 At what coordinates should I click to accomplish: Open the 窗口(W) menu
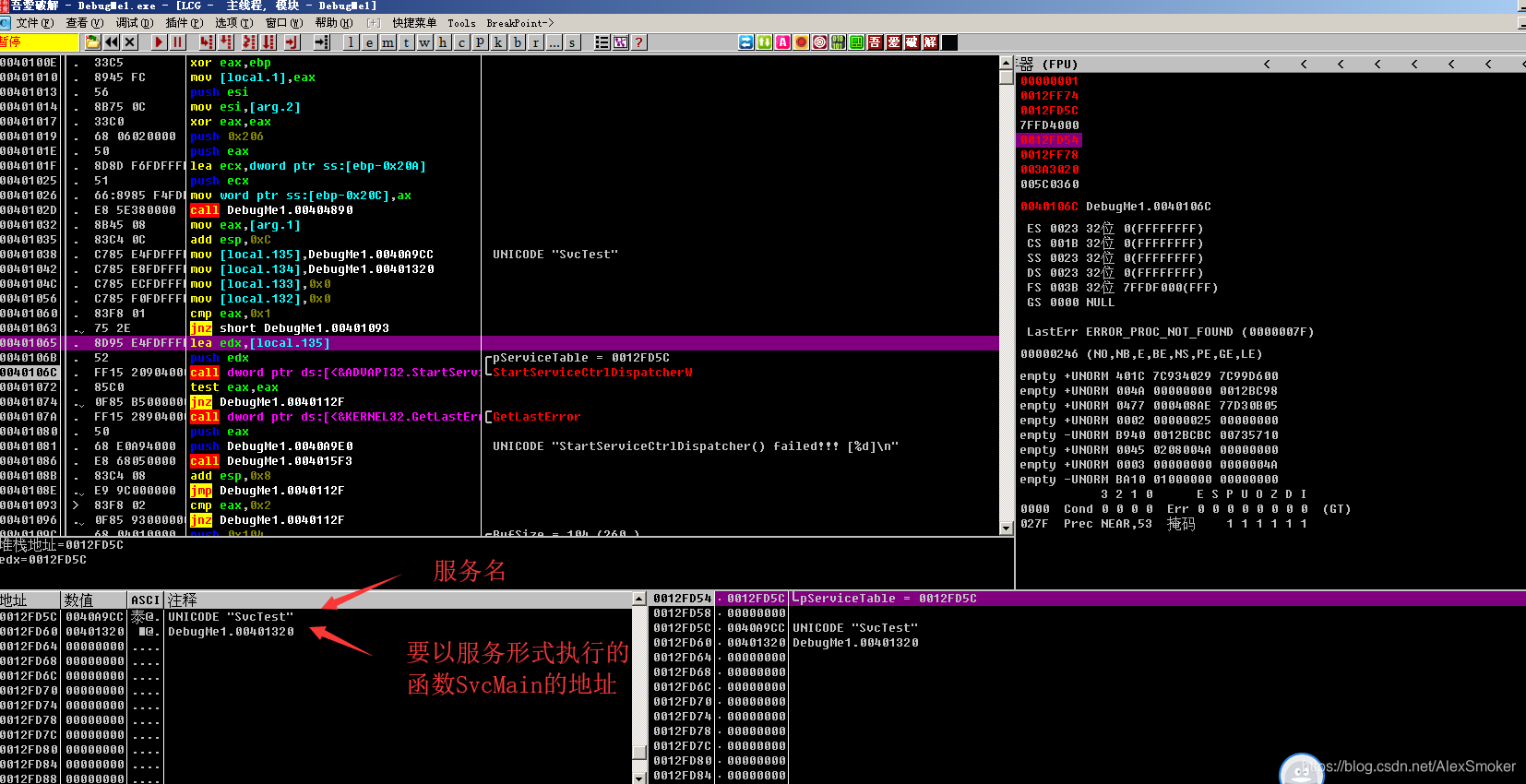pos(284,23)
